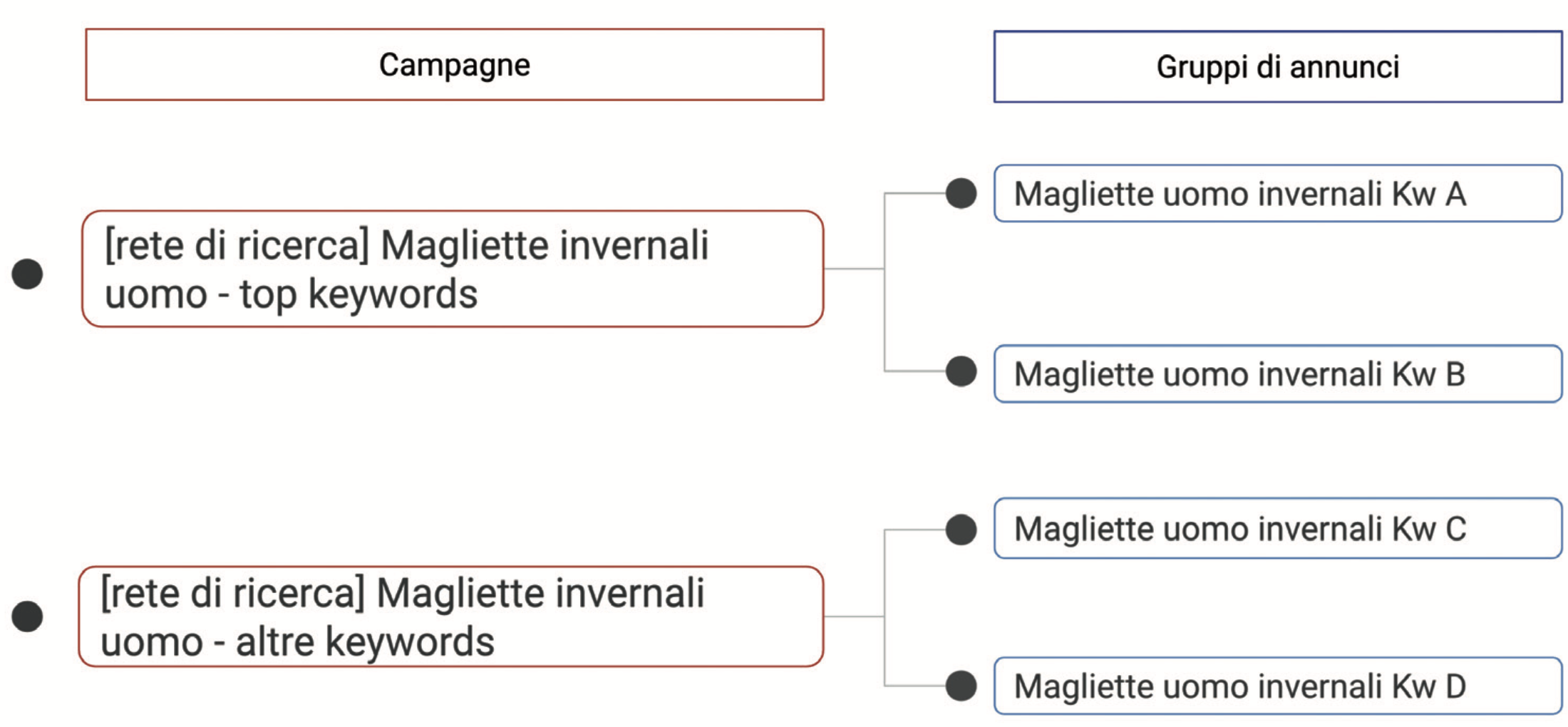Select the dot next to Kw C
This screenshot has height=727, width=1568.
(x=961, y=530)
